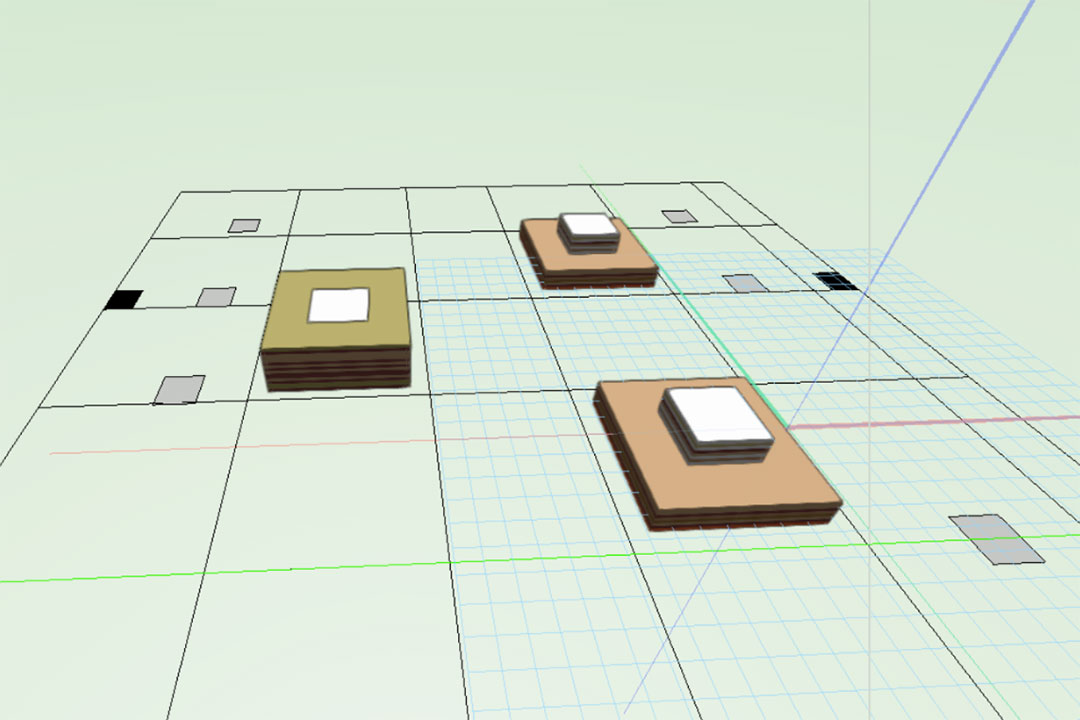Click the black square beside the blue axis line
The image size is (1080, 720).
point(833,280)
